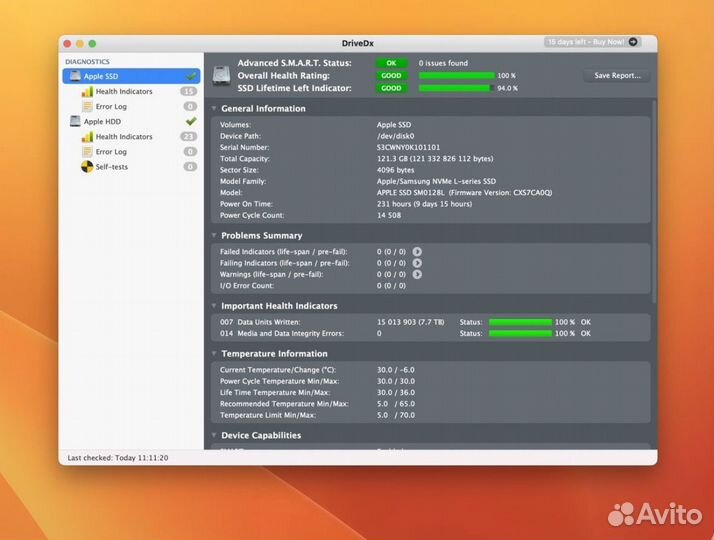The height and width of the screenshot is (540, 714).
Task: Collapse the Important Health Indicators section
Action: coord(214,306)
